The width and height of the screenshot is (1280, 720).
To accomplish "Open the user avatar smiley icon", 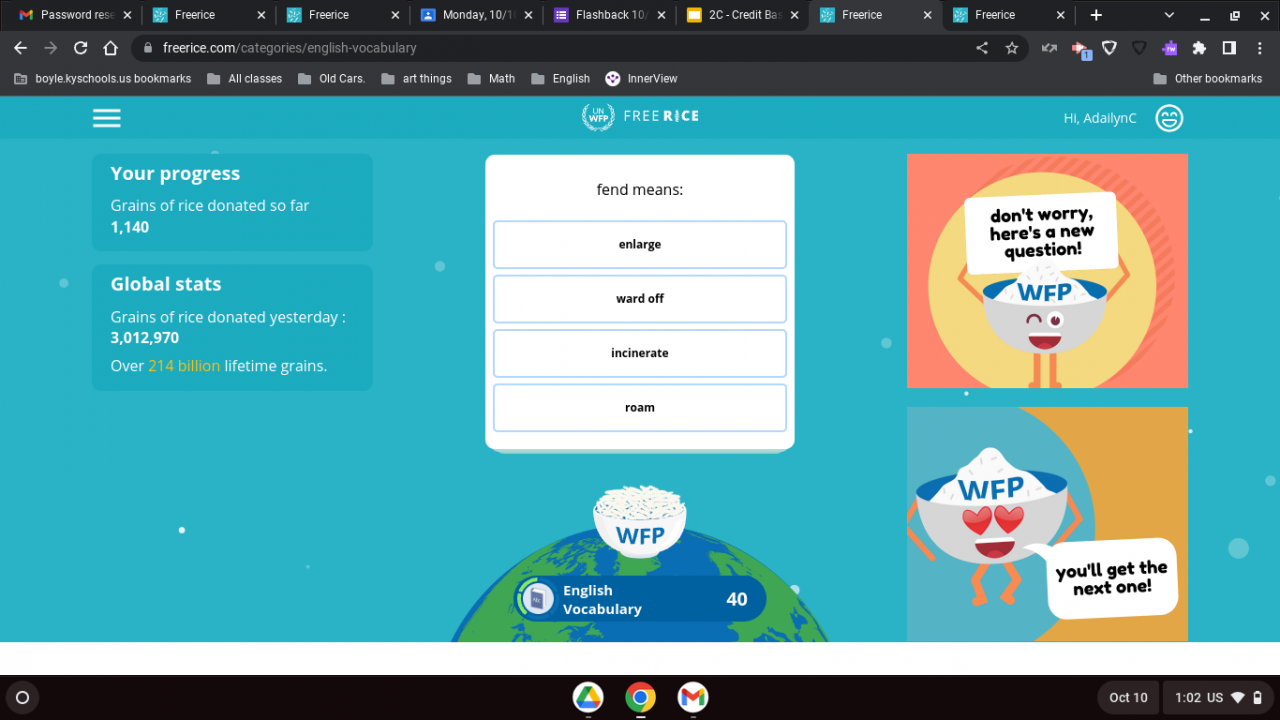I will coord(1169,118).
